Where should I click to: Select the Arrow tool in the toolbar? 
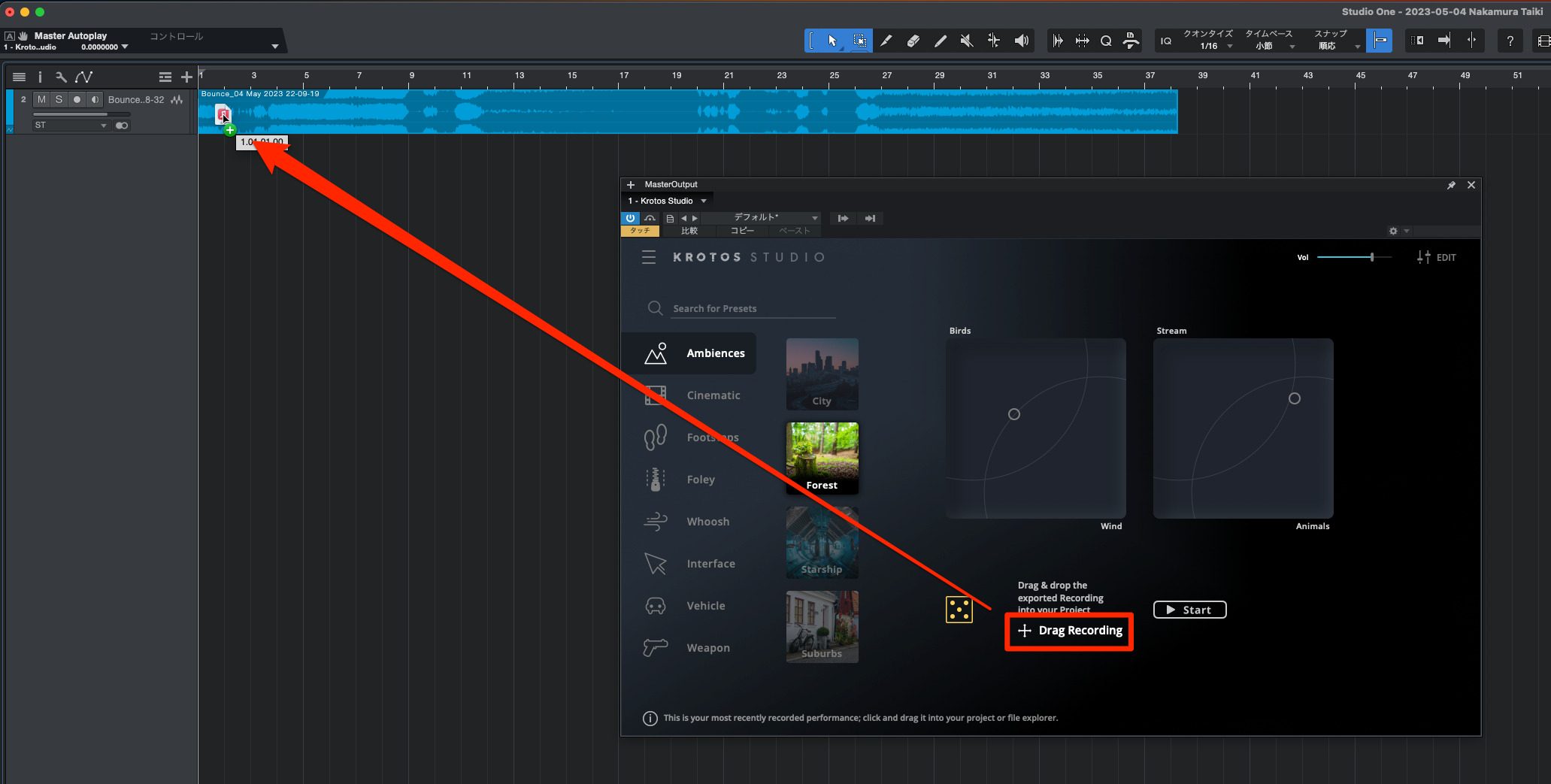pos(832,41)
